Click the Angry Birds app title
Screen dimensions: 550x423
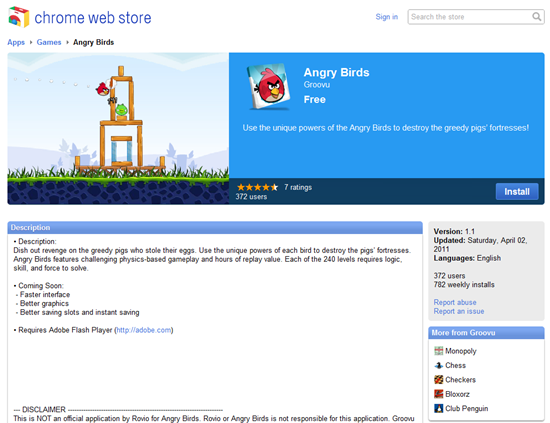[336, 72]
